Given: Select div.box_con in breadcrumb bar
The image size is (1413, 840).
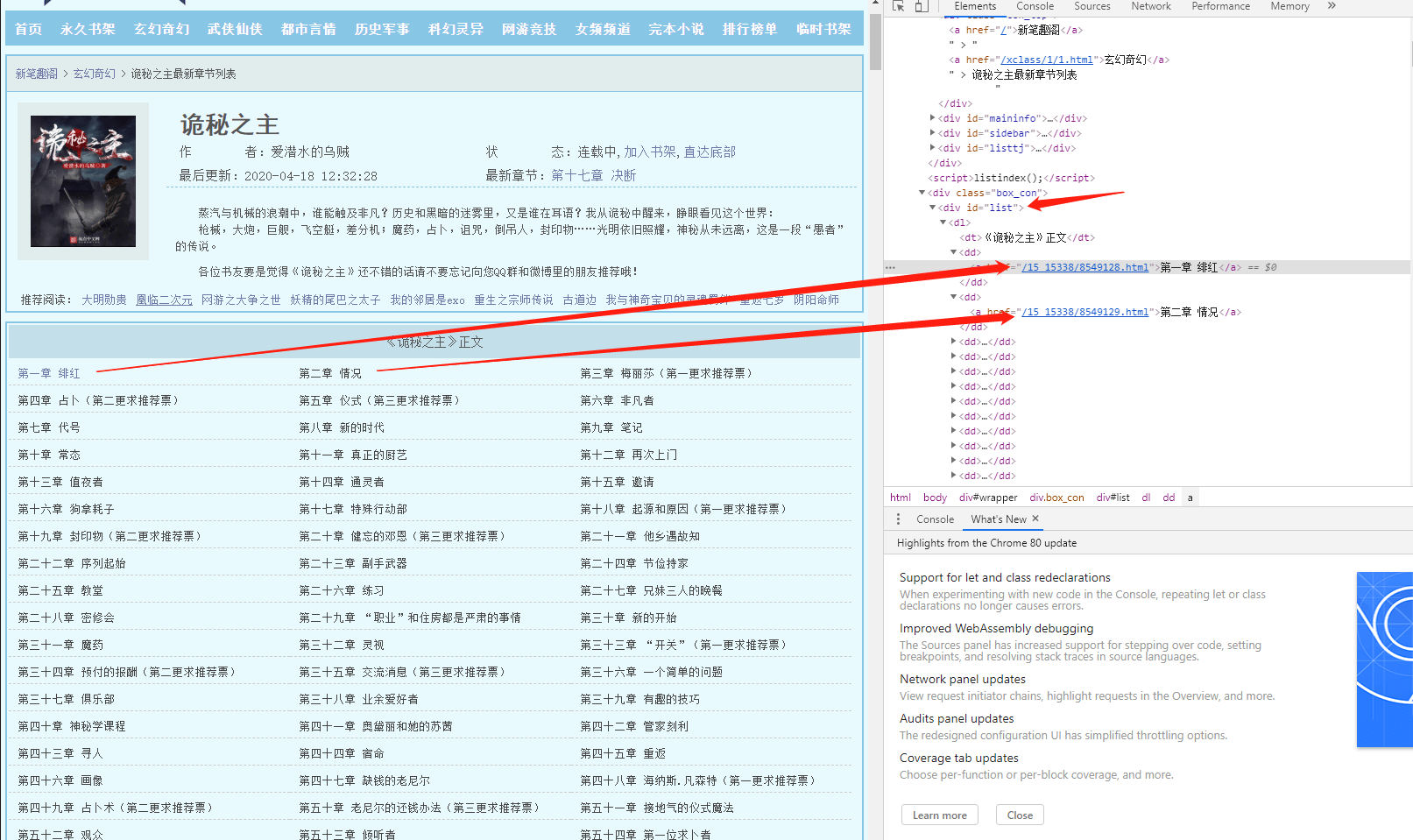Looking at the screenshot, I should (x=1056, y=497).
